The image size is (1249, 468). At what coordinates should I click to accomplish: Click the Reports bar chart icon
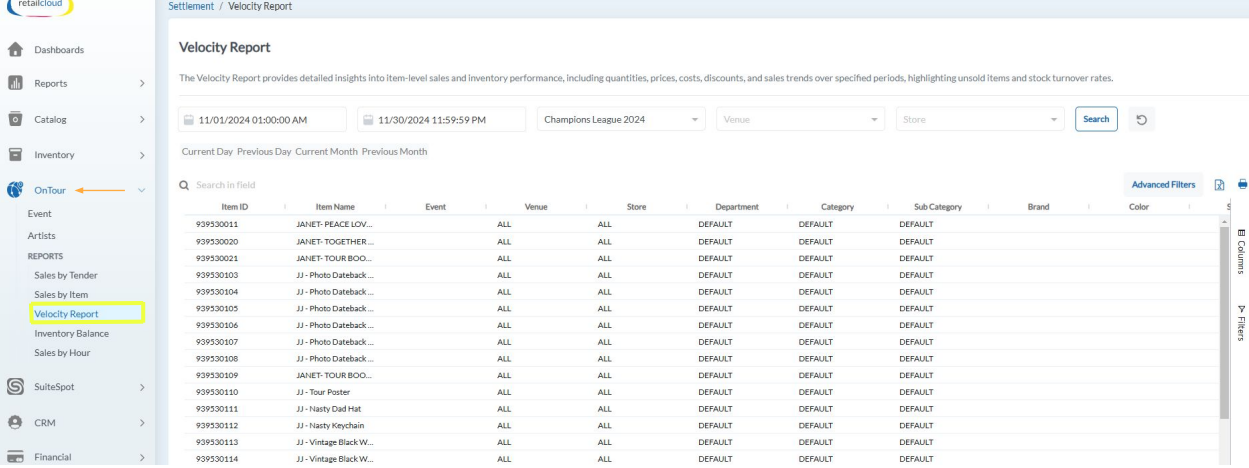click(15, 83)
